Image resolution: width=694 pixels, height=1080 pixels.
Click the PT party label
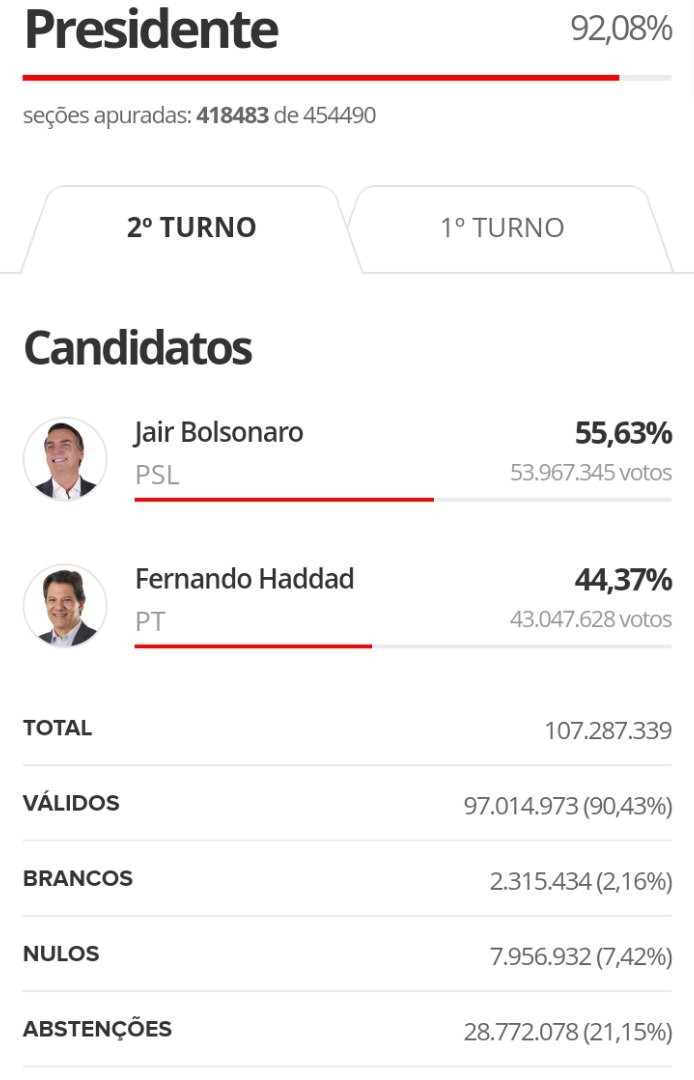(150, 622)
